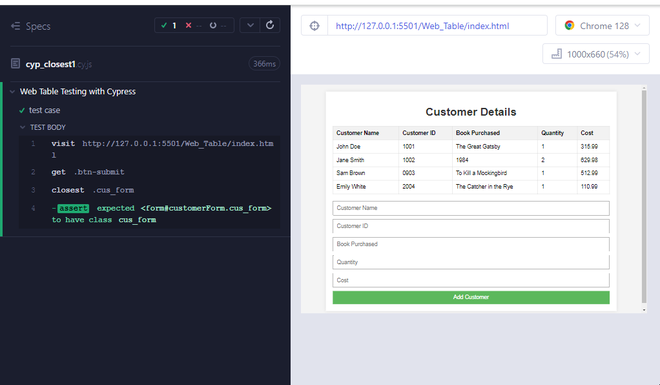Click the scrollbar down arrow in preview
The image size is (660, 385).
pos(644,310)
